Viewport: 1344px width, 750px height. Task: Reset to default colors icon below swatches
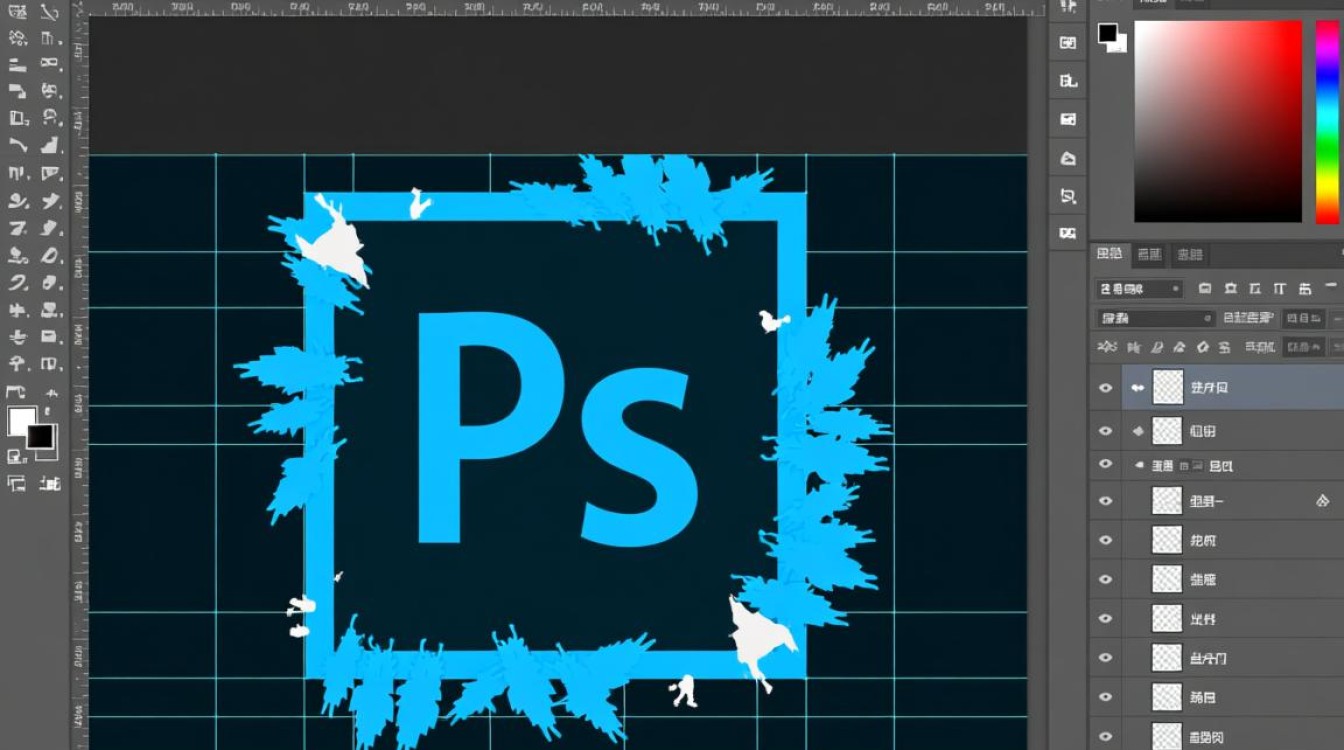[16, 457]
